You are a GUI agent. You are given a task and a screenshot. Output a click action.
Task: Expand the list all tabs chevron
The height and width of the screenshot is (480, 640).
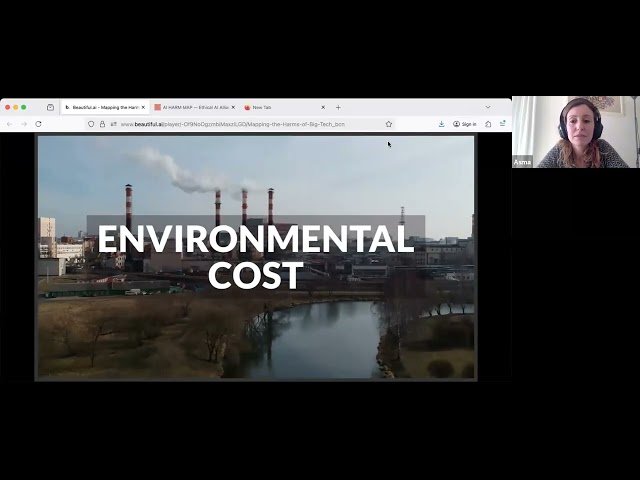coord(488,107)
